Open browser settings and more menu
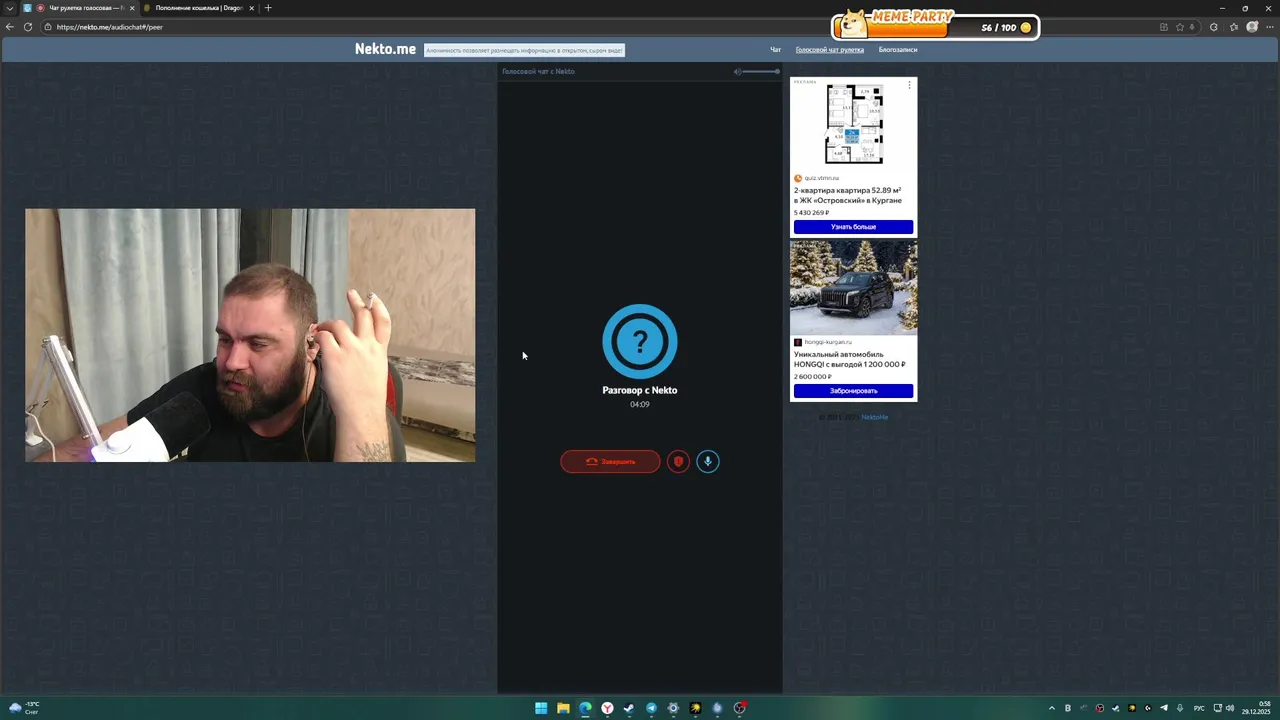 coord(1269,27)
